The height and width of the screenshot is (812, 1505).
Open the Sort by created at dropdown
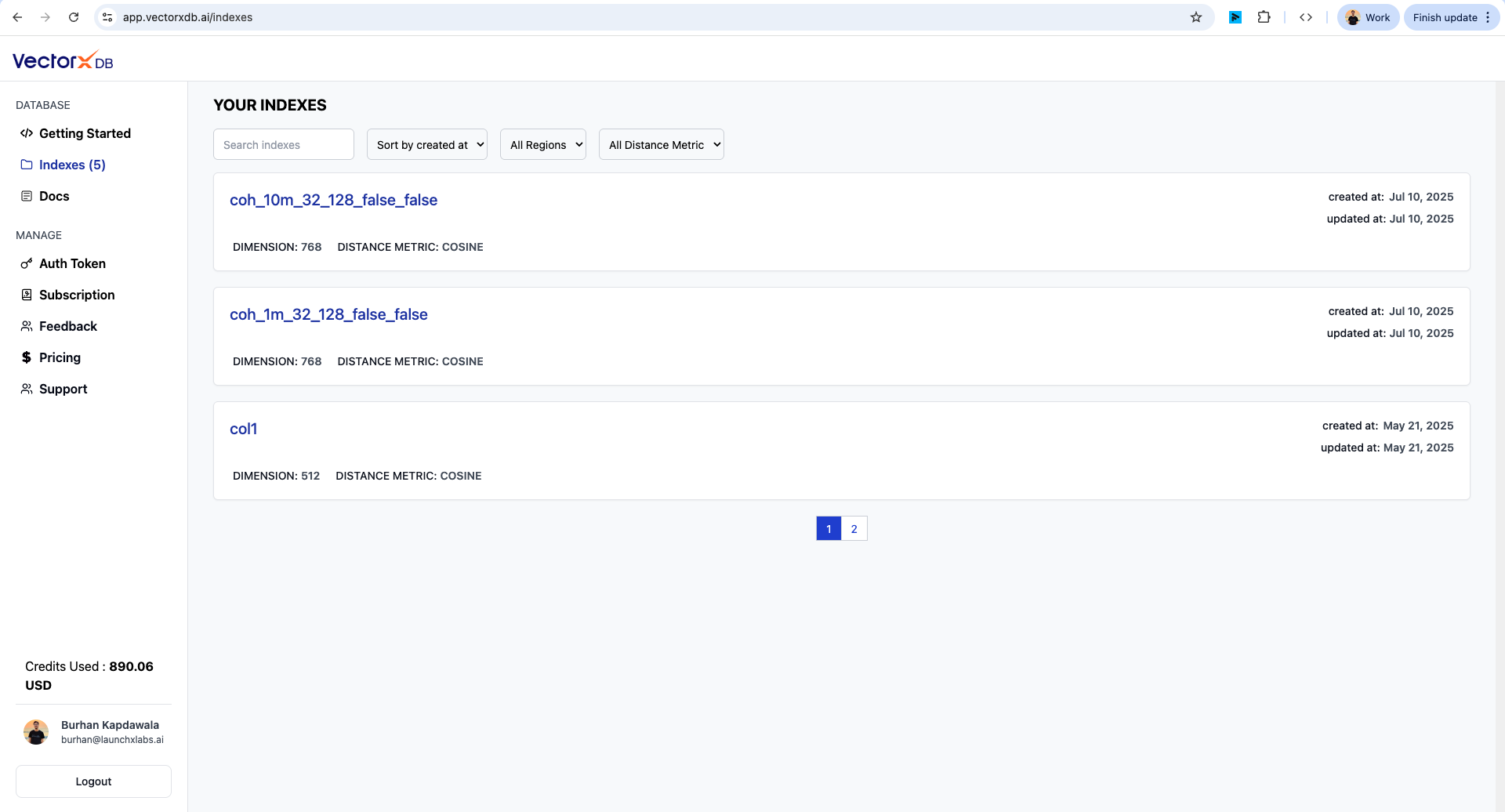click(x=427, y=144)
